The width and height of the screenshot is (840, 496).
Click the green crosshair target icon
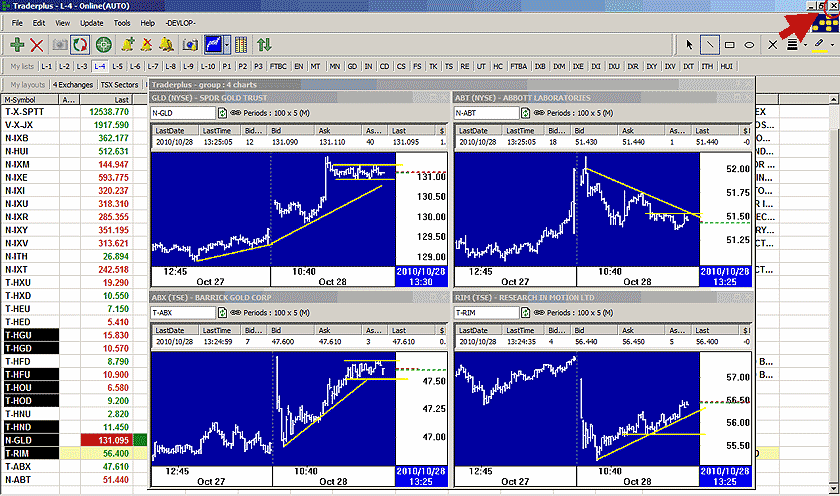(104, 45)
